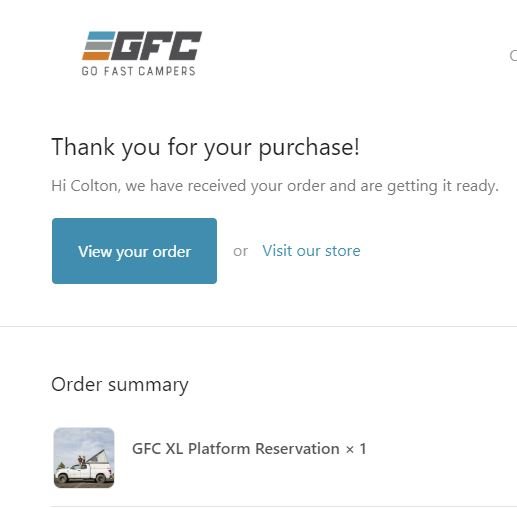
Task: Click the striped blue-gray-orange logo emblem
Action: point(99,46)
